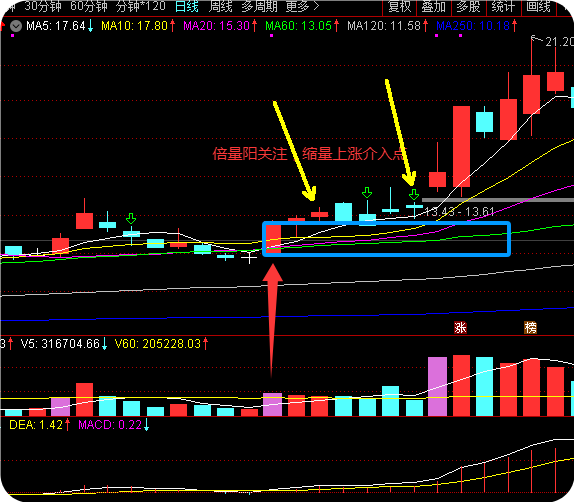Click the orange 榜 badge above the volume panel
This screenshot has width=574, height=502.
[x=530, y=327]
